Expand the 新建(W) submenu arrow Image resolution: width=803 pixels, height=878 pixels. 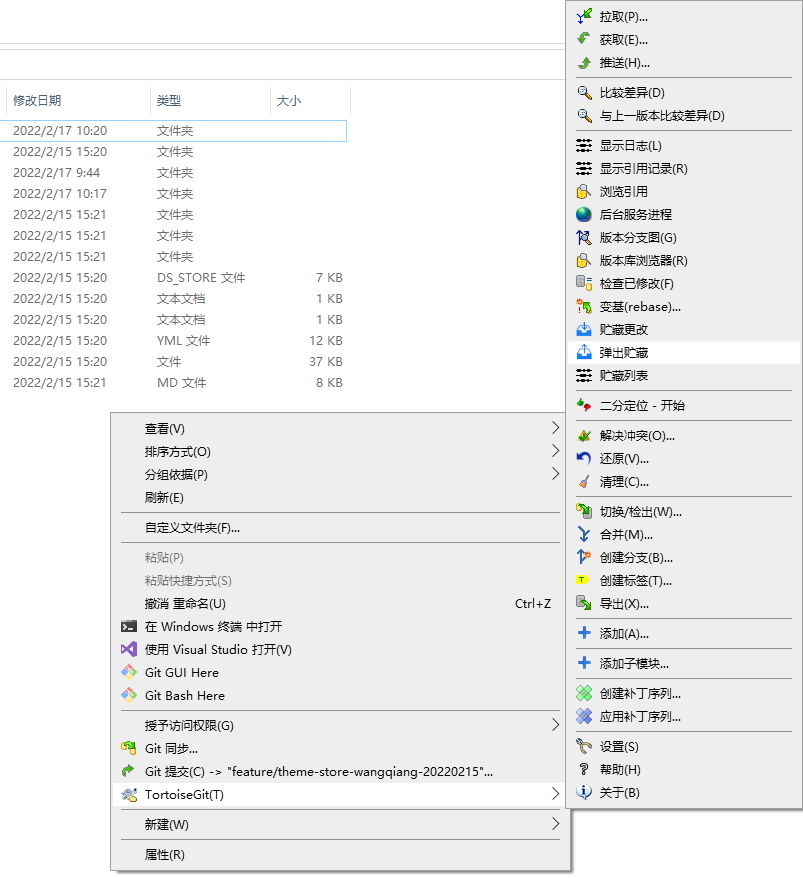(x=555, y=824)
